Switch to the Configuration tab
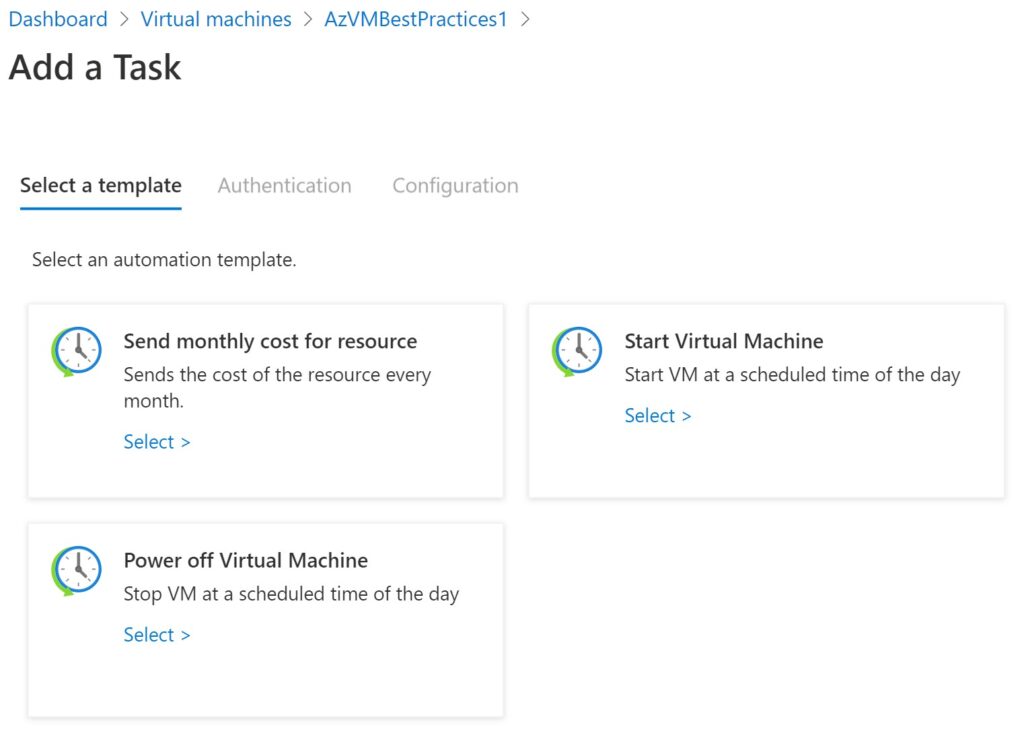This screenshot has width=1024, height=737. 455,186
